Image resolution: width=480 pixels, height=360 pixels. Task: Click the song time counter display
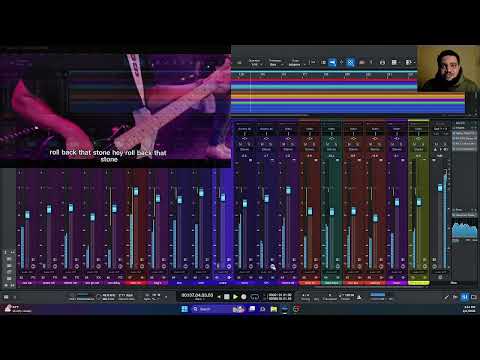tap(197, 295)
